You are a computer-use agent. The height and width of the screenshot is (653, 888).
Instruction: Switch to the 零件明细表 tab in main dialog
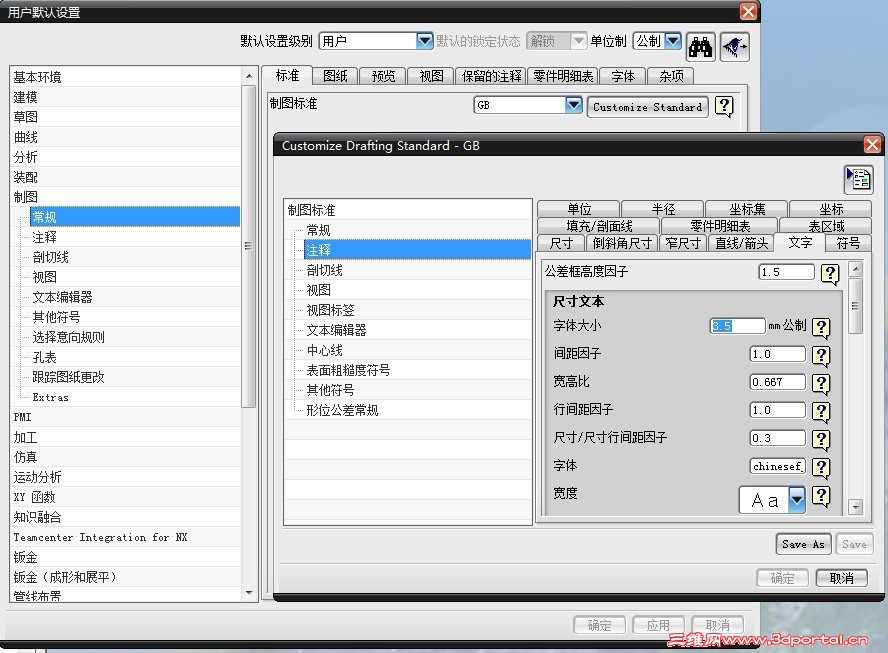coord(563,76)
